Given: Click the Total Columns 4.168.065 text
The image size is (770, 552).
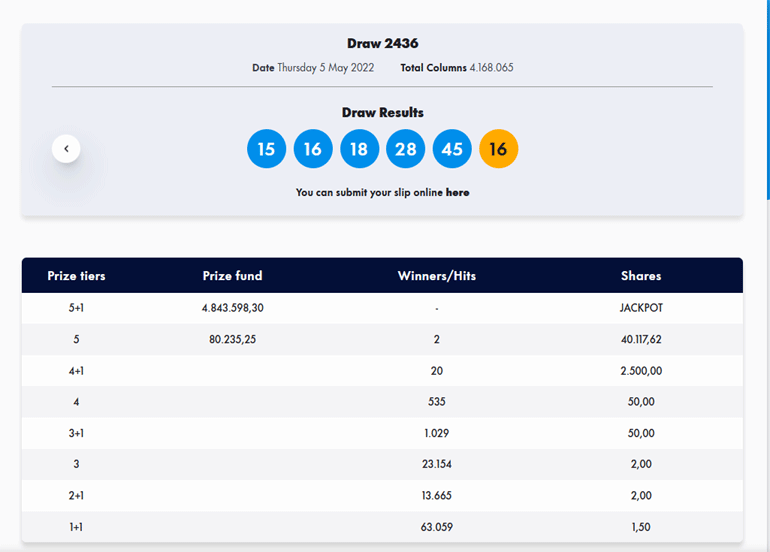Looking at the screenshot, I should 457,68.
